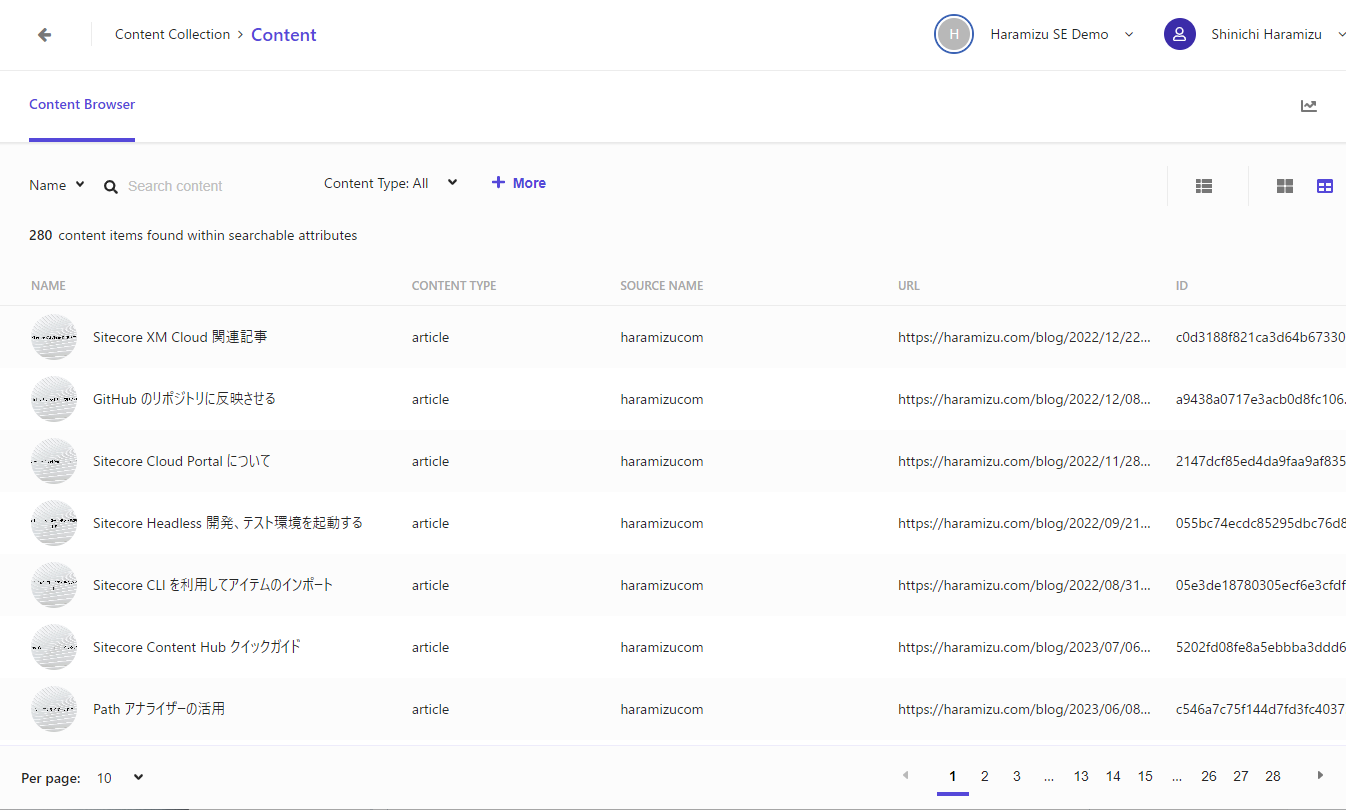Go to previous page arrow
This screenshot has height=810, width=1346.
pos(906,775)
